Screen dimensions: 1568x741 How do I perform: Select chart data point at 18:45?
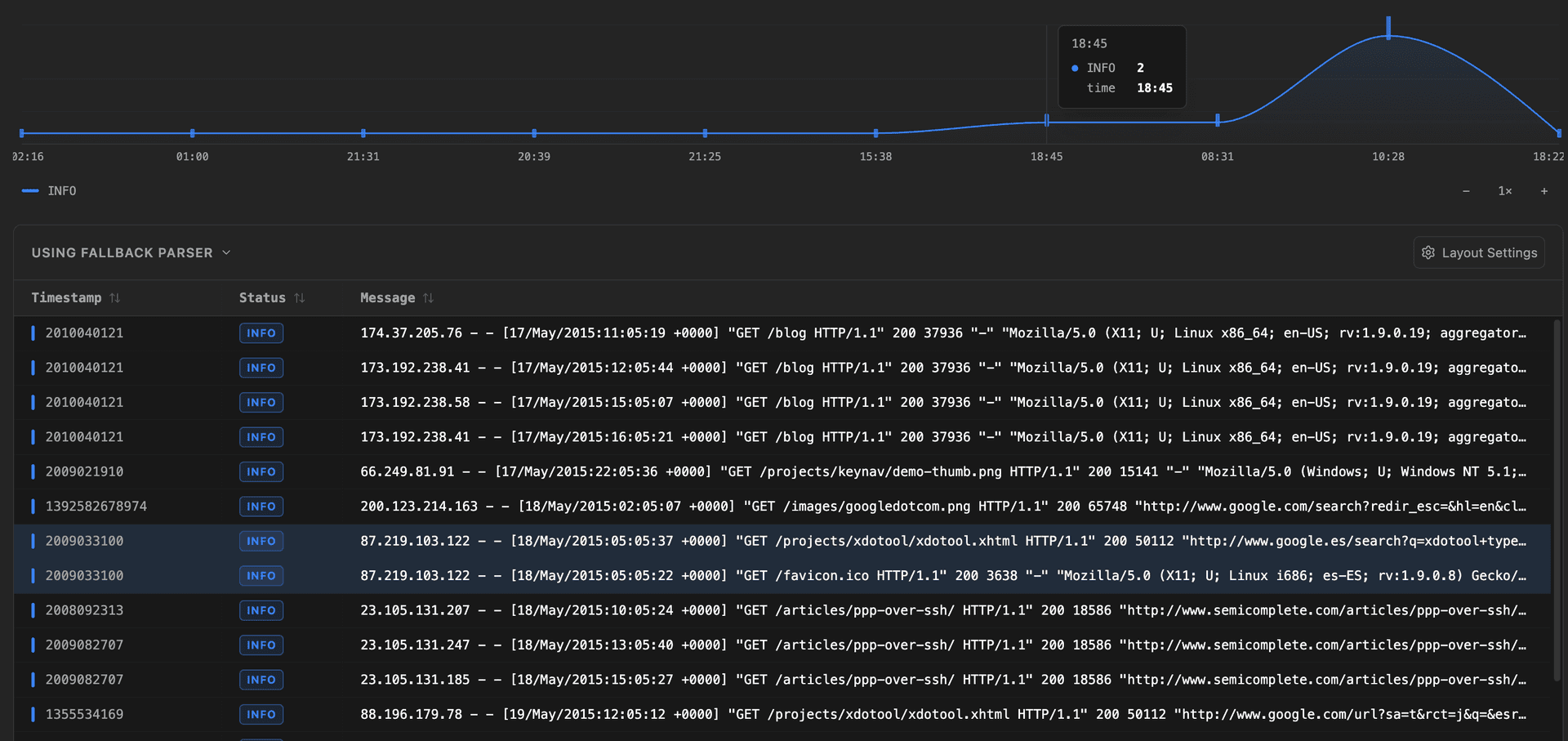tap(1046, 120)
